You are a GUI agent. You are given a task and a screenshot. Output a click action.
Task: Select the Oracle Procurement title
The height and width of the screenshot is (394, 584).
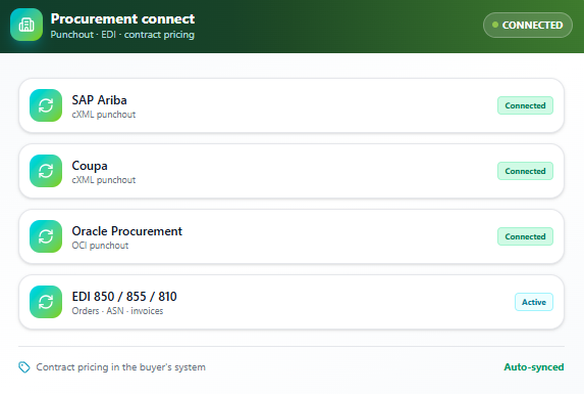(x=127, y=231)
